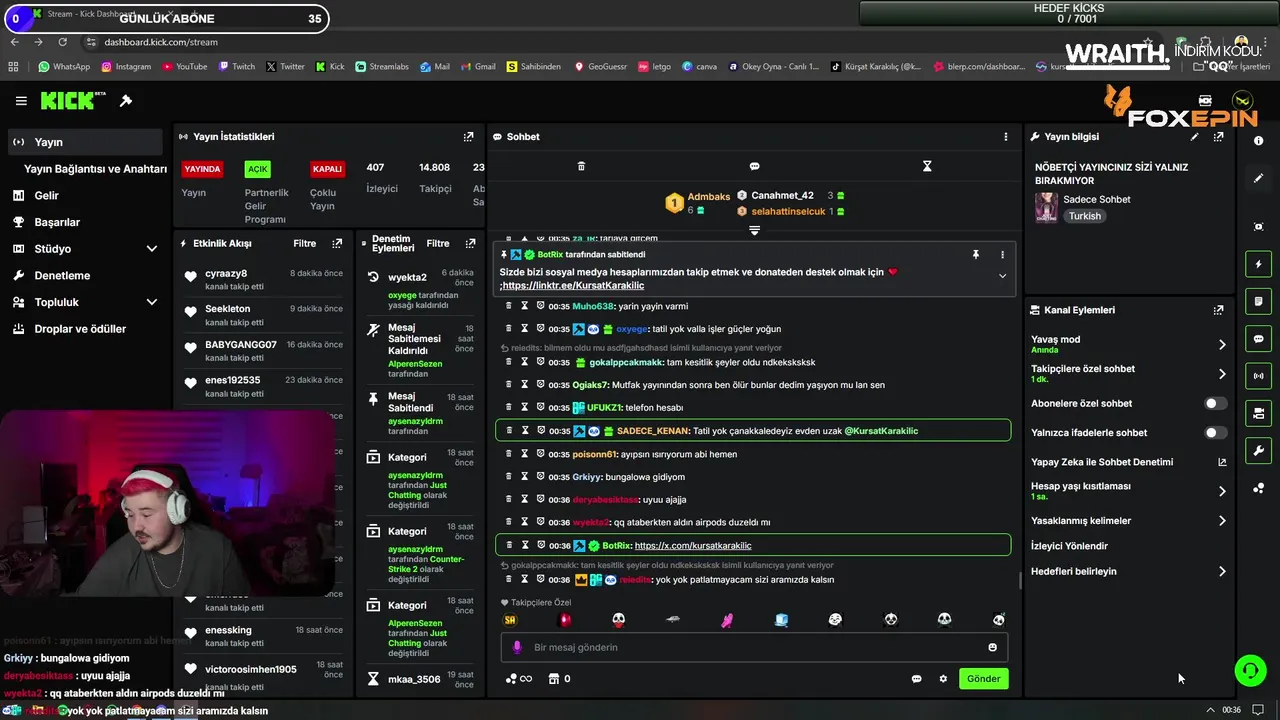Click the Sadece Sohbet category thumbnail
The width and height of the screenshot is (1280, 720).
coord(1046,207)
